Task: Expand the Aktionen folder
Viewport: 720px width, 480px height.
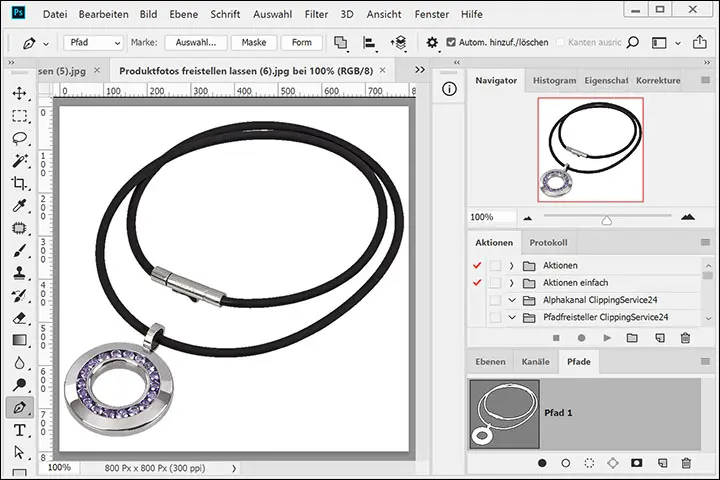Action: [511, 266]
